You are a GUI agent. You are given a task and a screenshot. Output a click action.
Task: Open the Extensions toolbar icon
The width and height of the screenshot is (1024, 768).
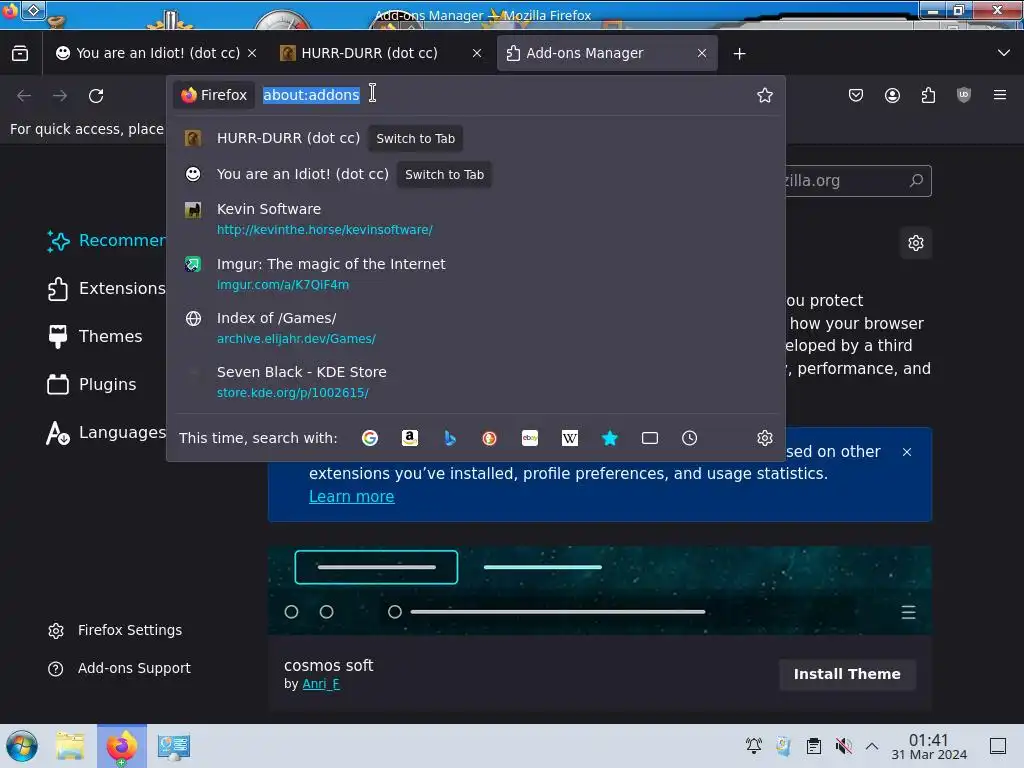tap(928, 95)
